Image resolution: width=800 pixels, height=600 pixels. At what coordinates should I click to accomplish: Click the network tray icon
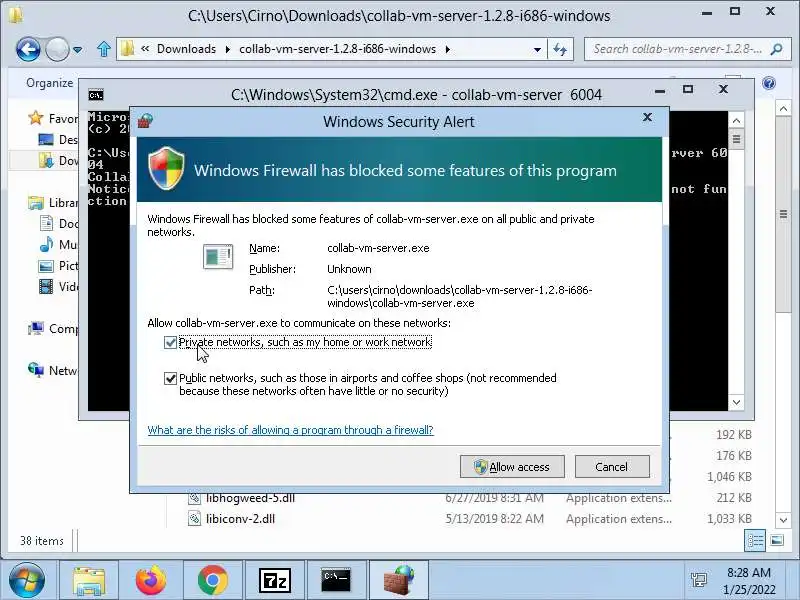[698, 580]
